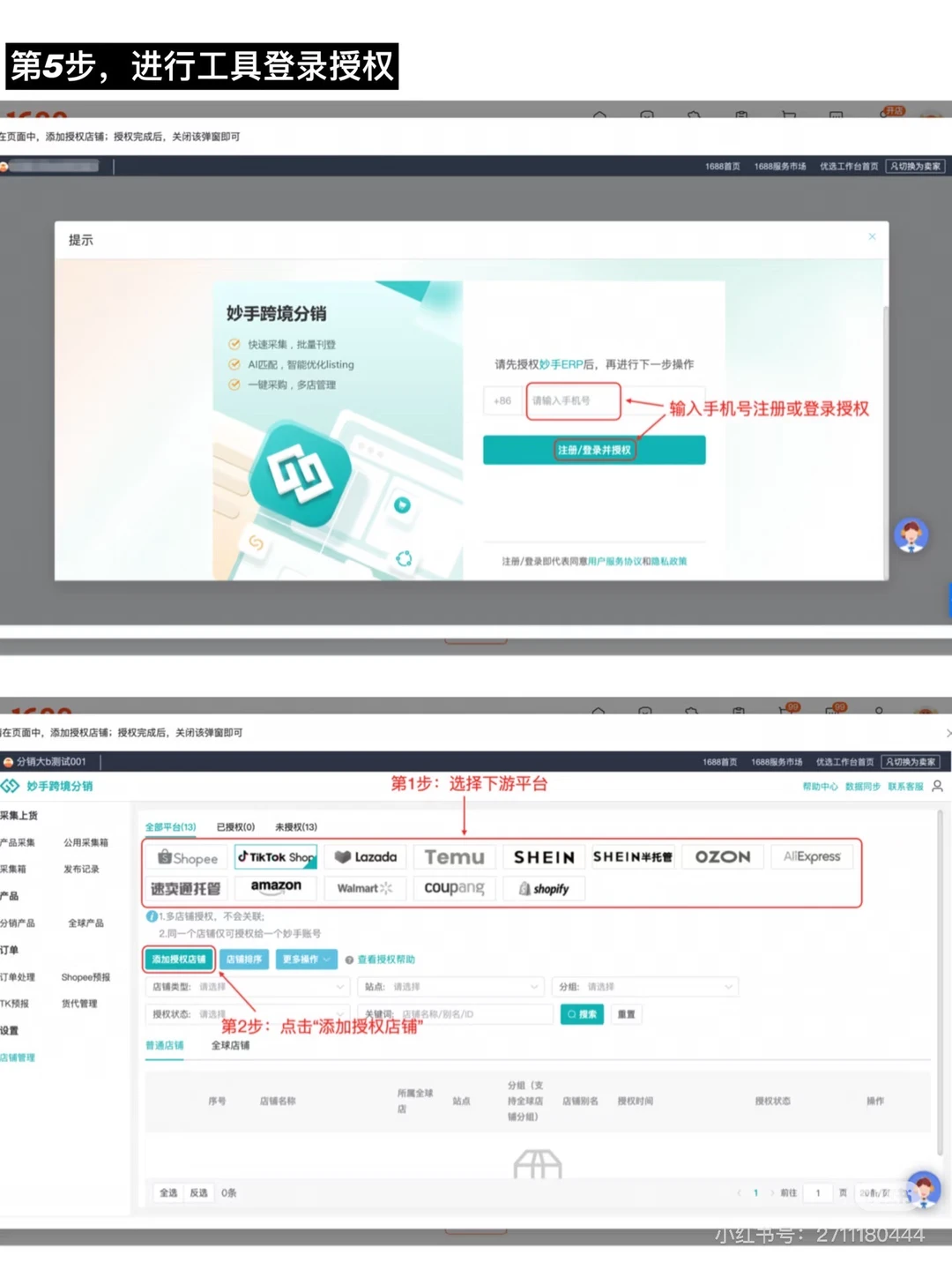This screenshot has height=1270, width=952.
Task: Expand the 站点 dropdown
Action: [450, 987]
